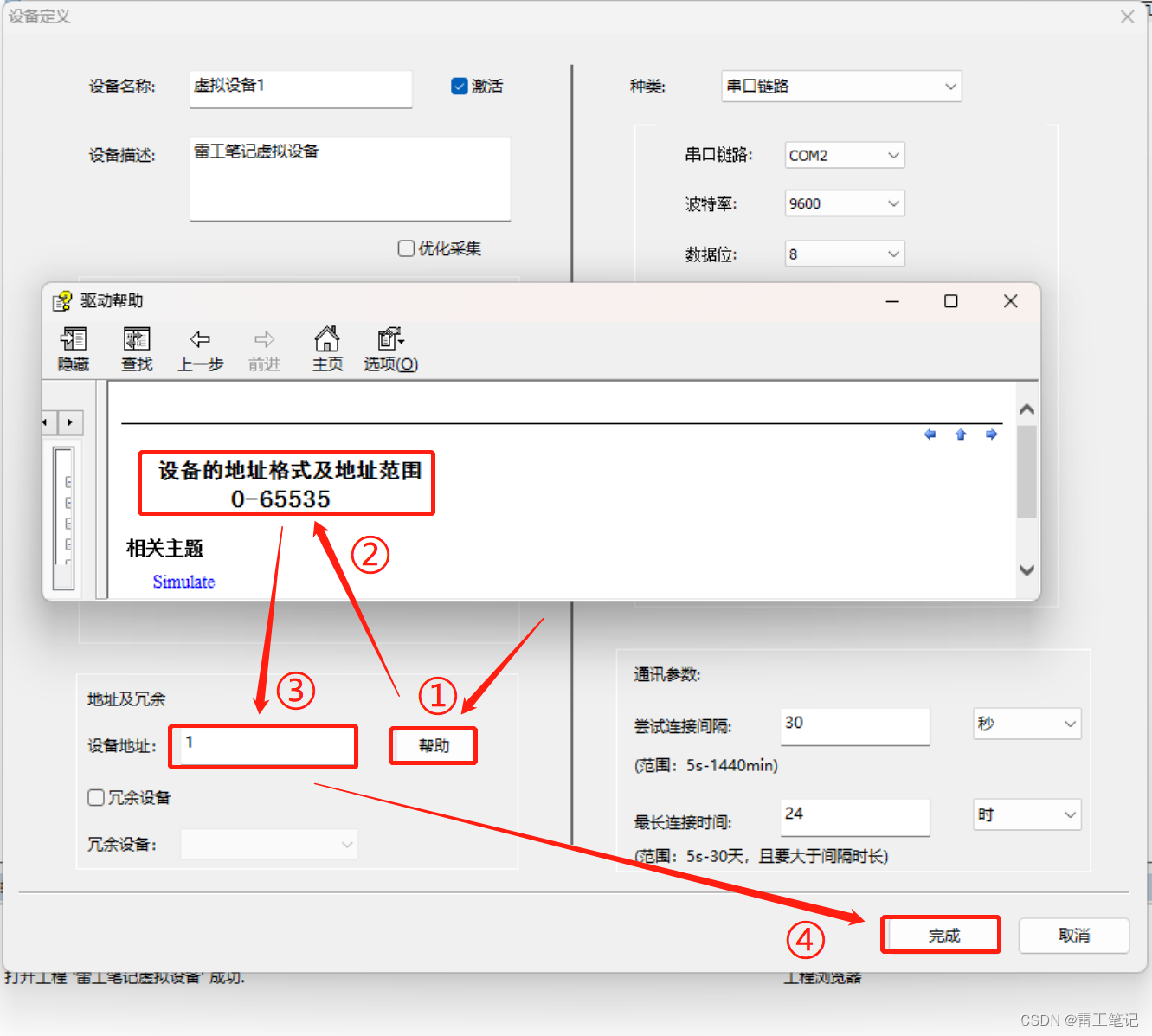Click the 完成 button
The width and height of the screenshot is (1152, 1036).
pyautogui.click(x=943, y=936)
